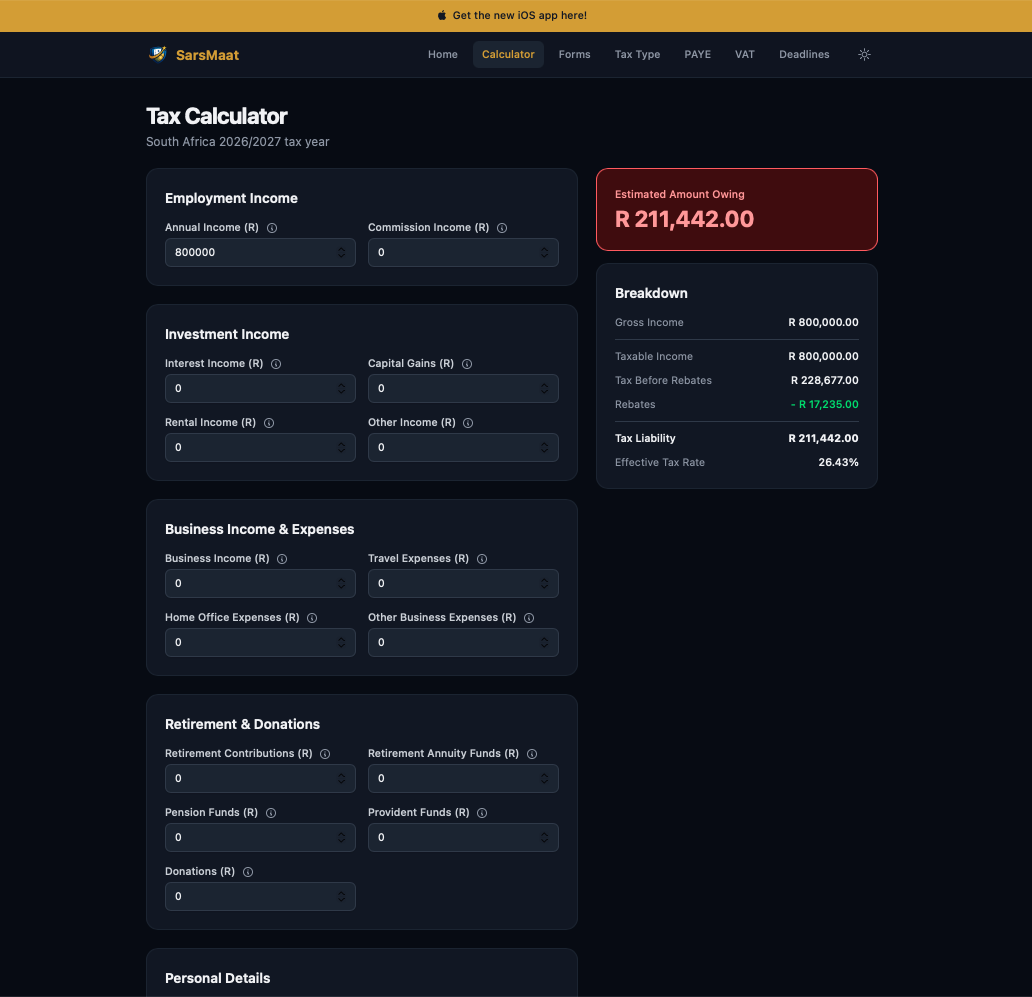The width and height of the screenshot is (1032, 997).
Task: Focus the Rental Income input field
Action: (x=260, y=447)
